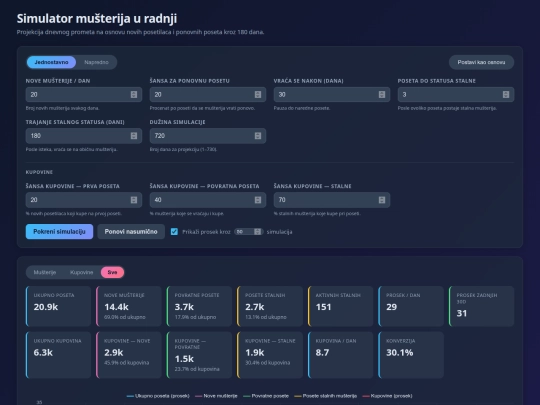Select the Kupovine view tab
Image resolution: width=540 pixels, height=405 pixels.
point(81,272)
